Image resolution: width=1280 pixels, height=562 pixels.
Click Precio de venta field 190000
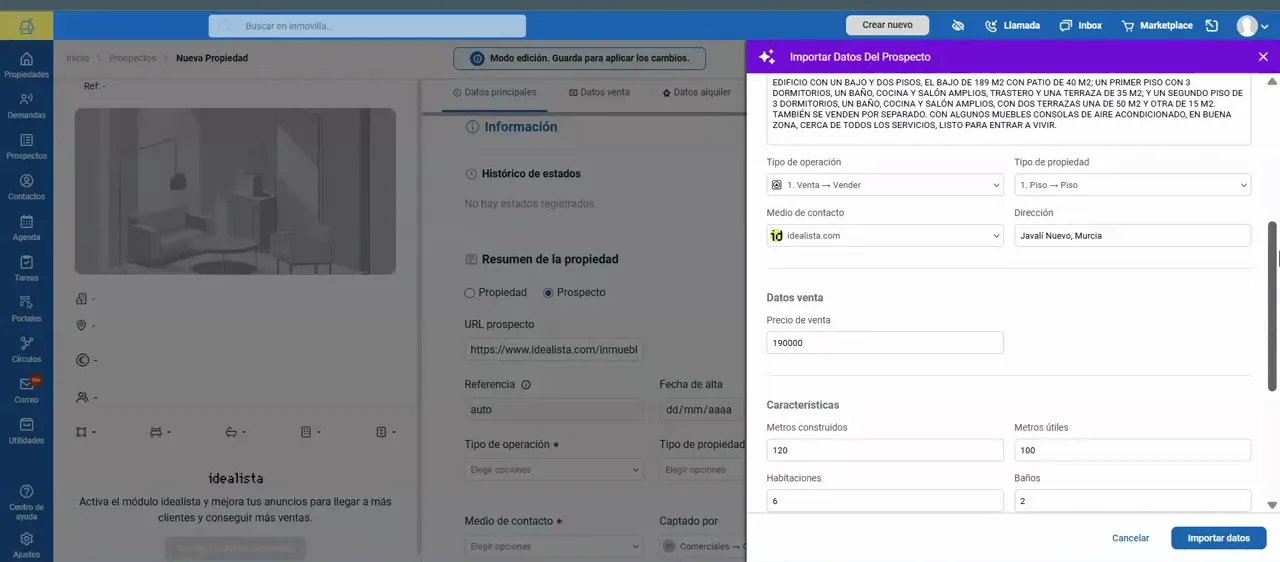[x=885, y=342]
